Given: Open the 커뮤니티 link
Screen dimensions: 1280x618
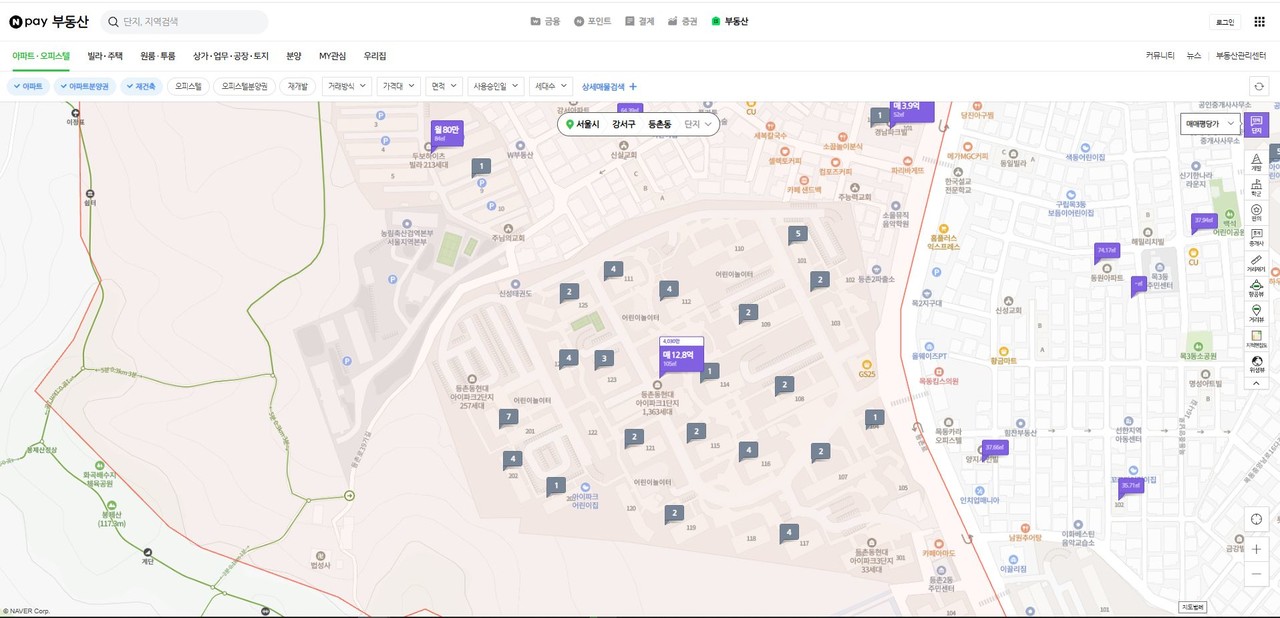Looking at the screenshot, I should pos(1160,56).
